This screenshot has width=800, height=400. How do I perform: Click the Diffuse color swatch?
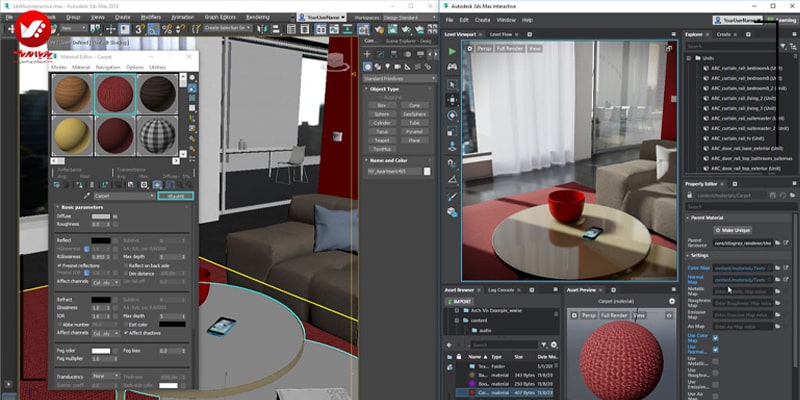pos(101,216)
